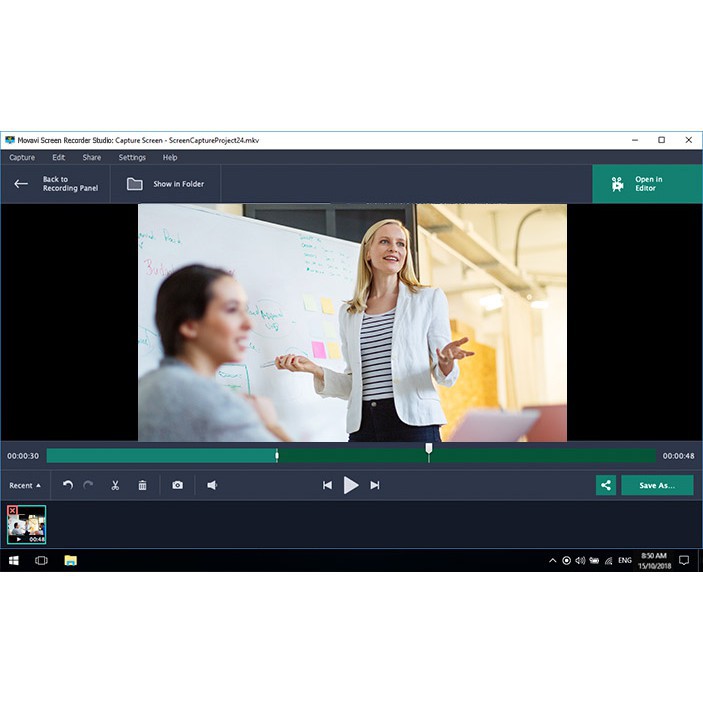The height and width of the screenshot is (703, 703).
Task: Click the Save As button
Action: (x=657, y=485)
